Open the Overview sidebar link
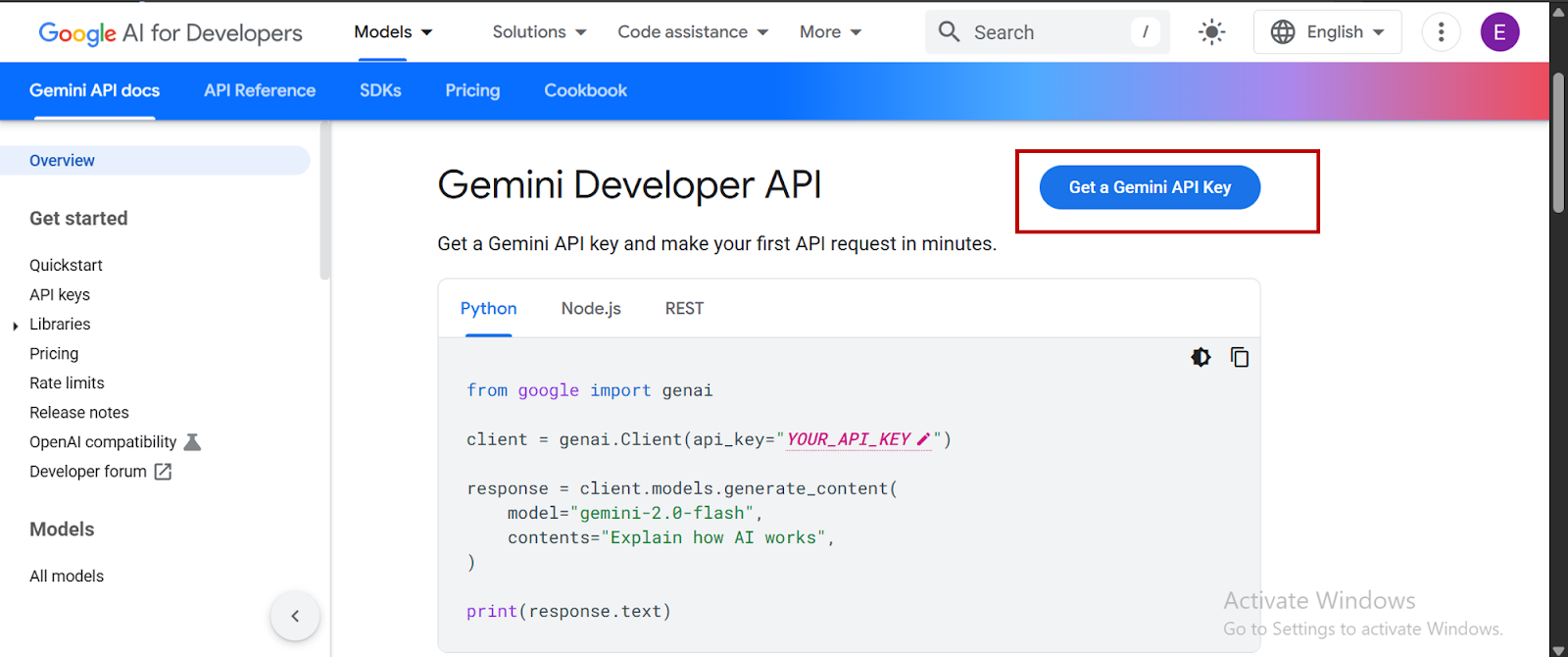 pos(155,161)
